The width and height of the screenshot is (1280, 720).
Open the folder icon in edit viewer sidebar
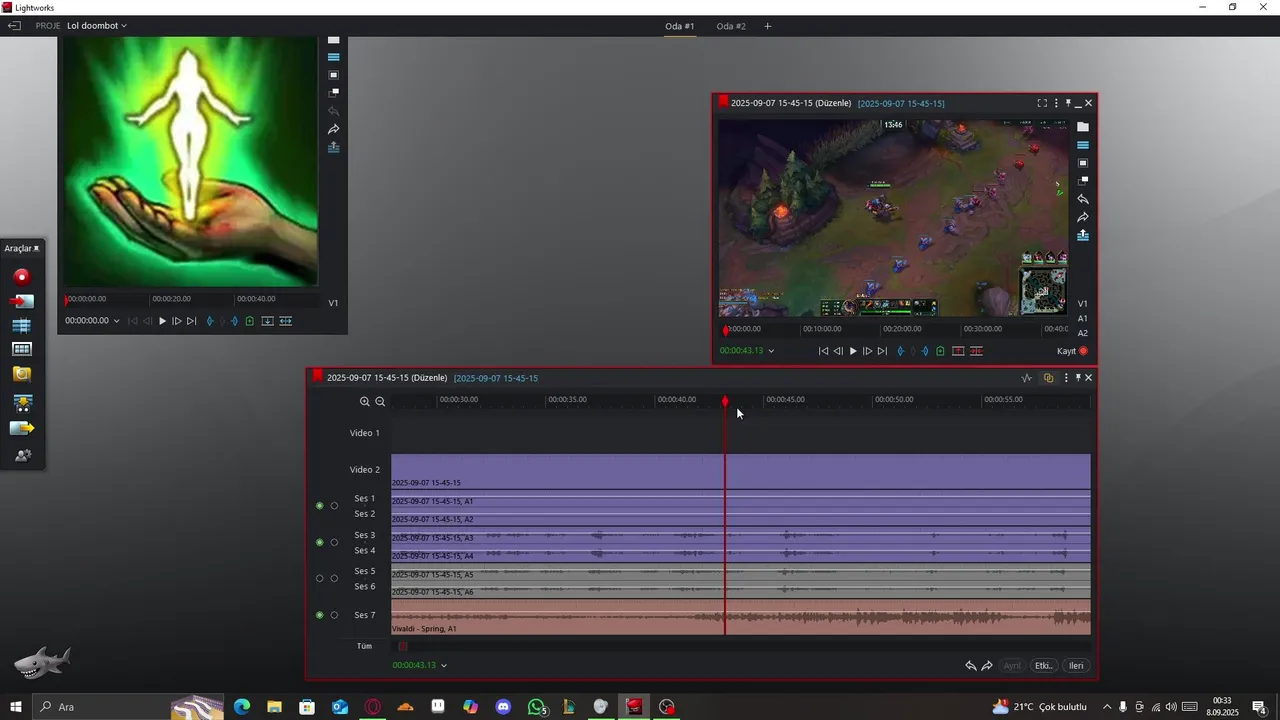tap(1083, 127)
